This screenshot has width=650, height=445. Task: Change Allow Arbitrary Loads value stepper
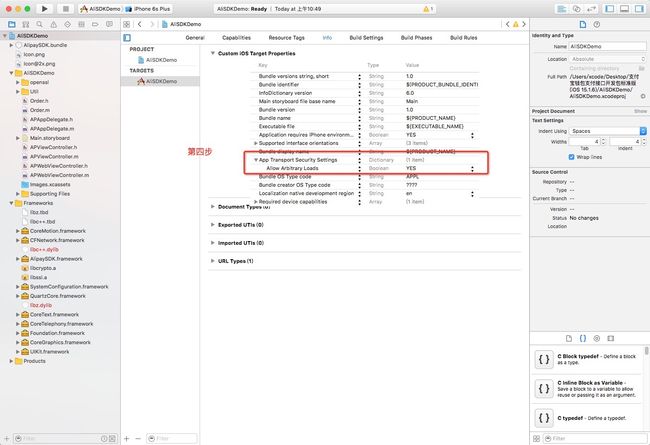click(472, 169)
